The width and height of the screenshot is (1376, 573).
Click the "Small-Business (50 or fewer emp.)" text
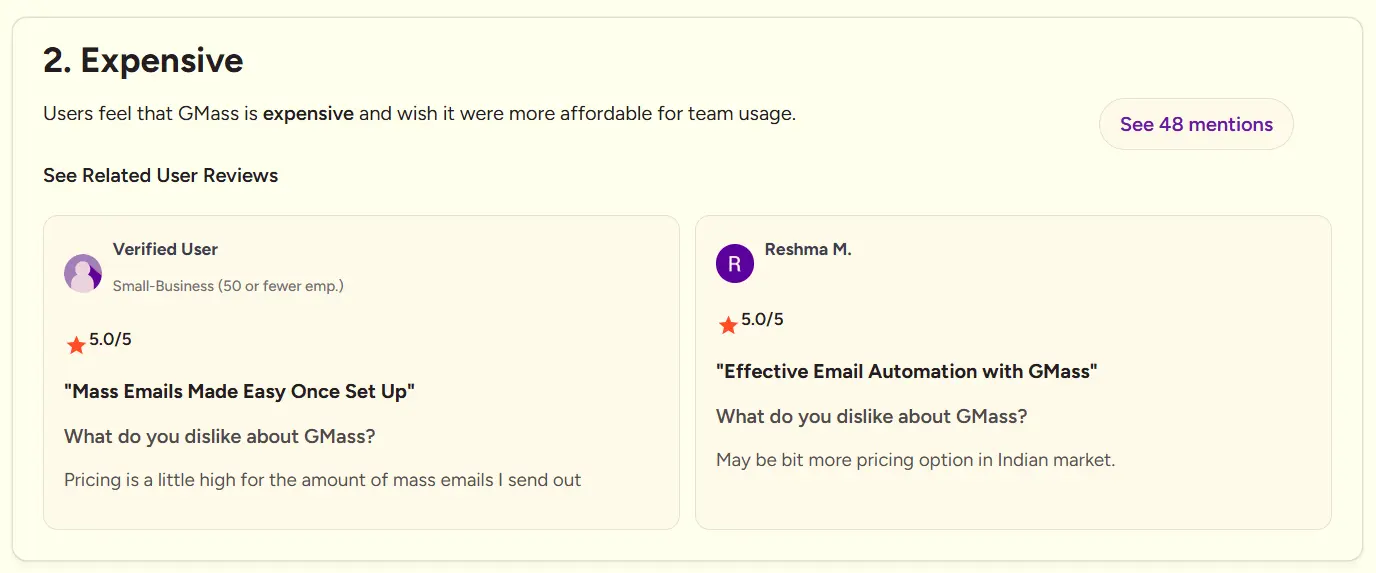point(228,286)
